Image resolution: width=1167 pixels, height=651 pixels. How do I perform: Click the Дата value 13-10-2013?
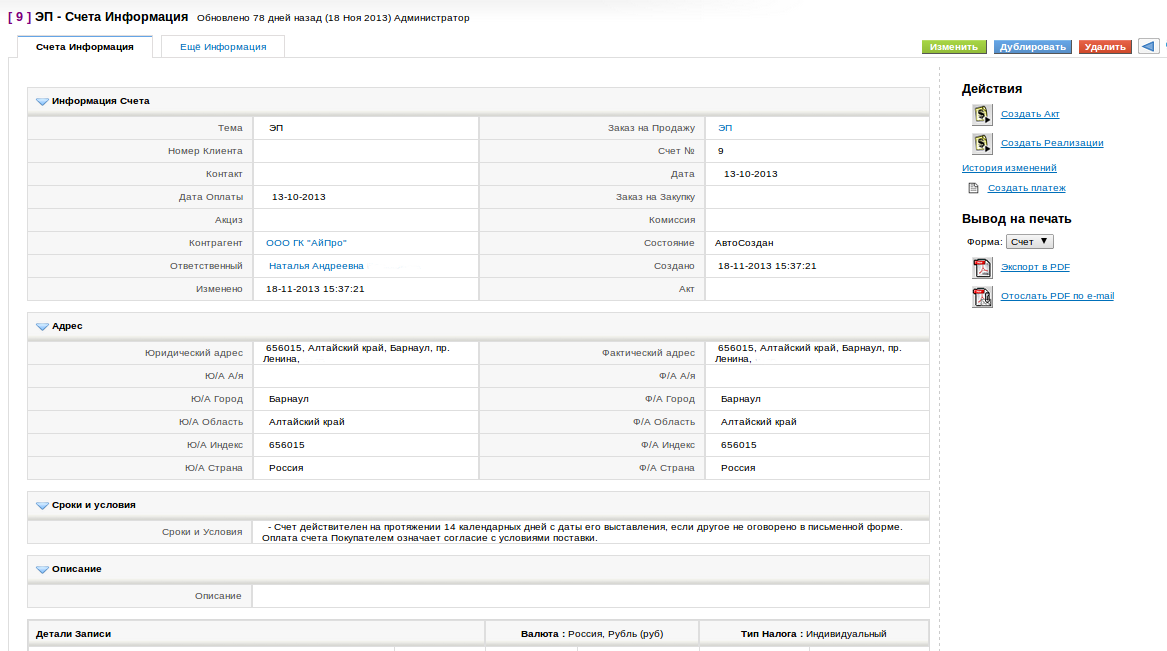point(750,174)
